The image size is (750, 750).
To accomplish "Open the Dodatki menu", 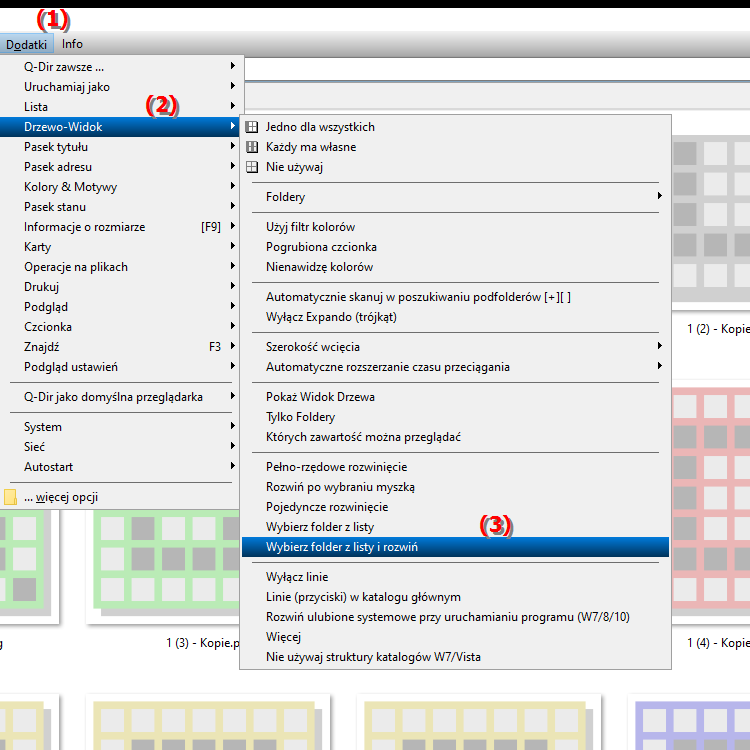I will coord(26,44).
